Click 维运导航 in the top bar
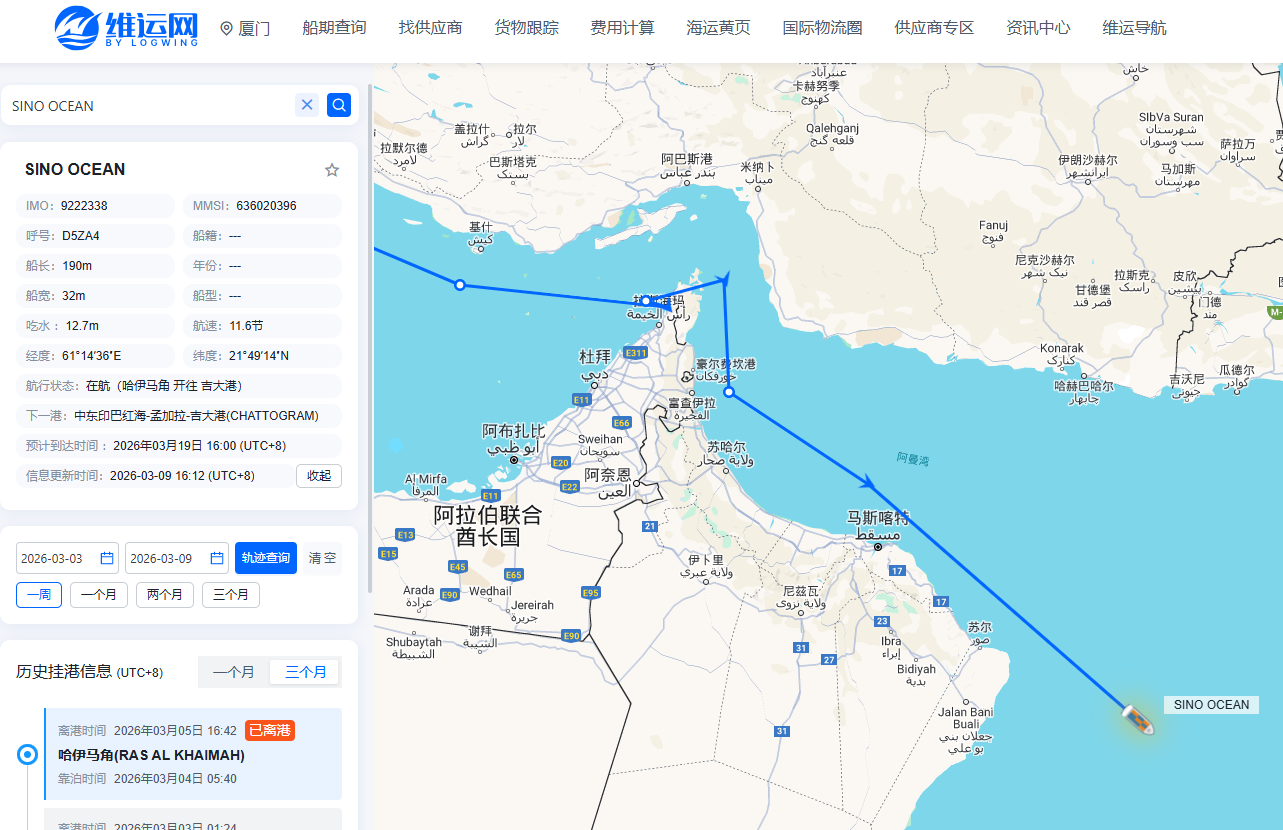Image resolution: width=1283 pixels, height=830 pixels. pyautogui.click(x=1134, y=28)
